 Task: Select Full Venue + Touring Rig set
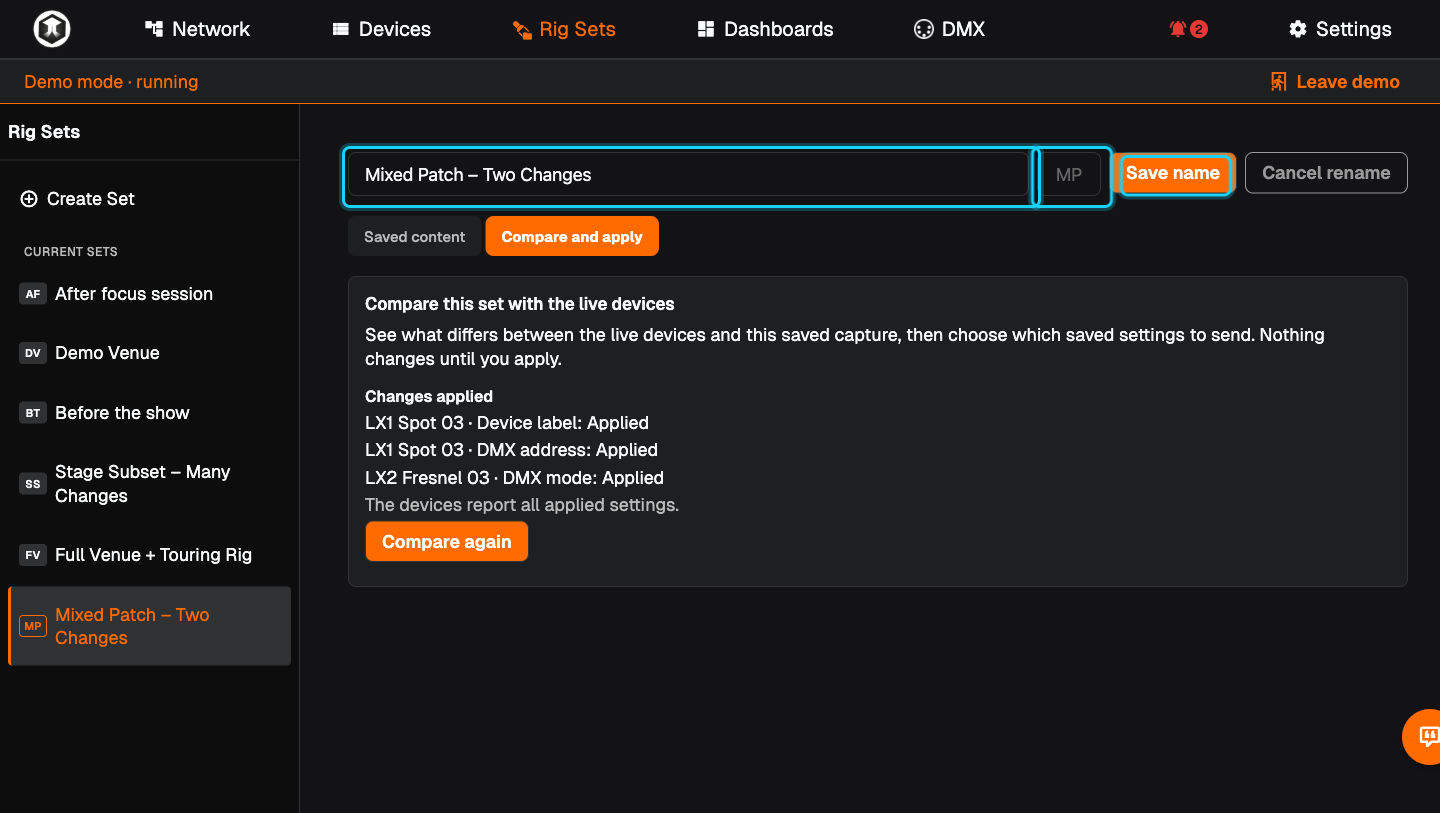coord(149,555)
